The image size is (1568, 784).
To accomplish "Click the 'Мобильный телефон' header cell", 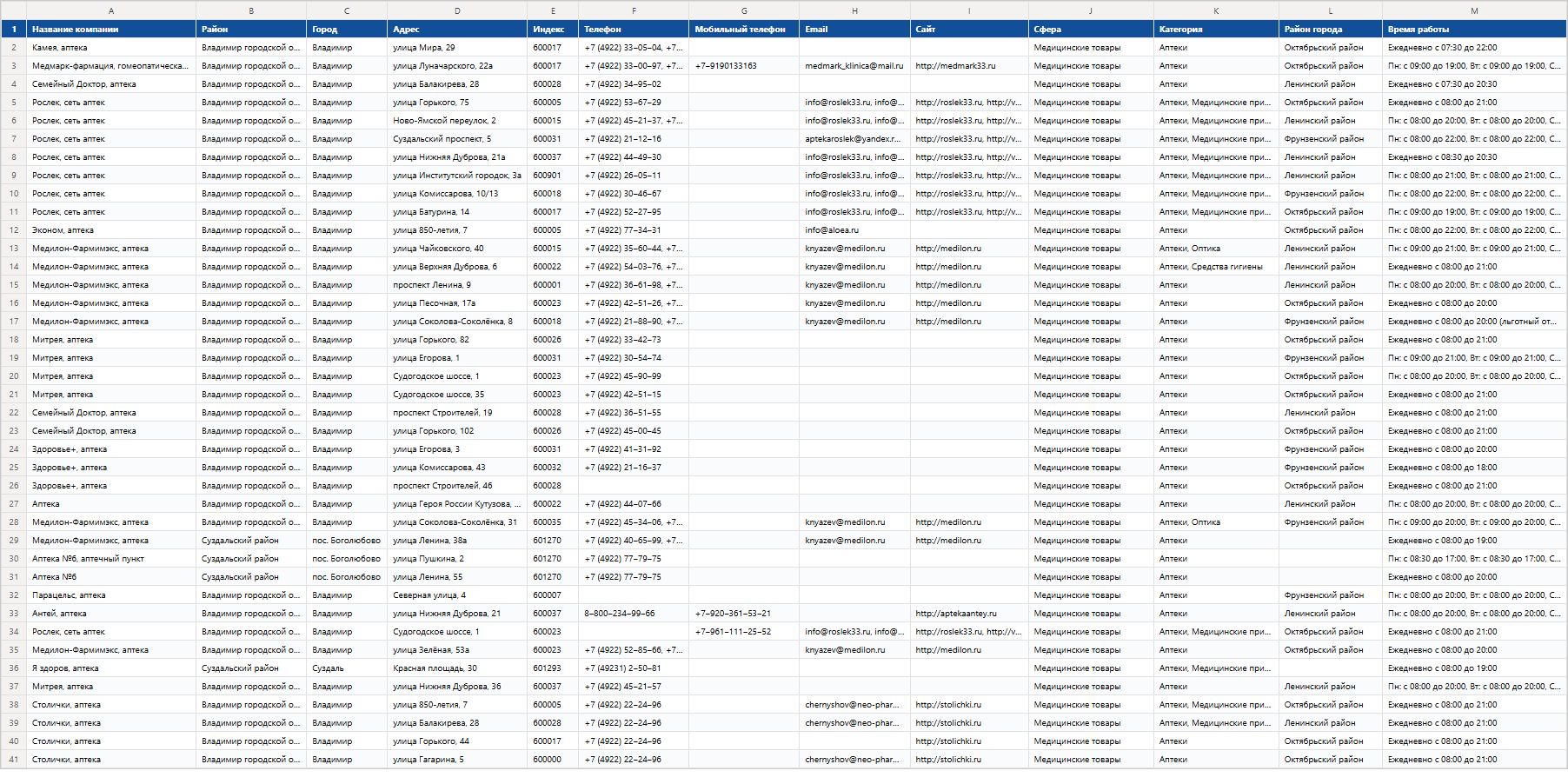I will point(744,29).
